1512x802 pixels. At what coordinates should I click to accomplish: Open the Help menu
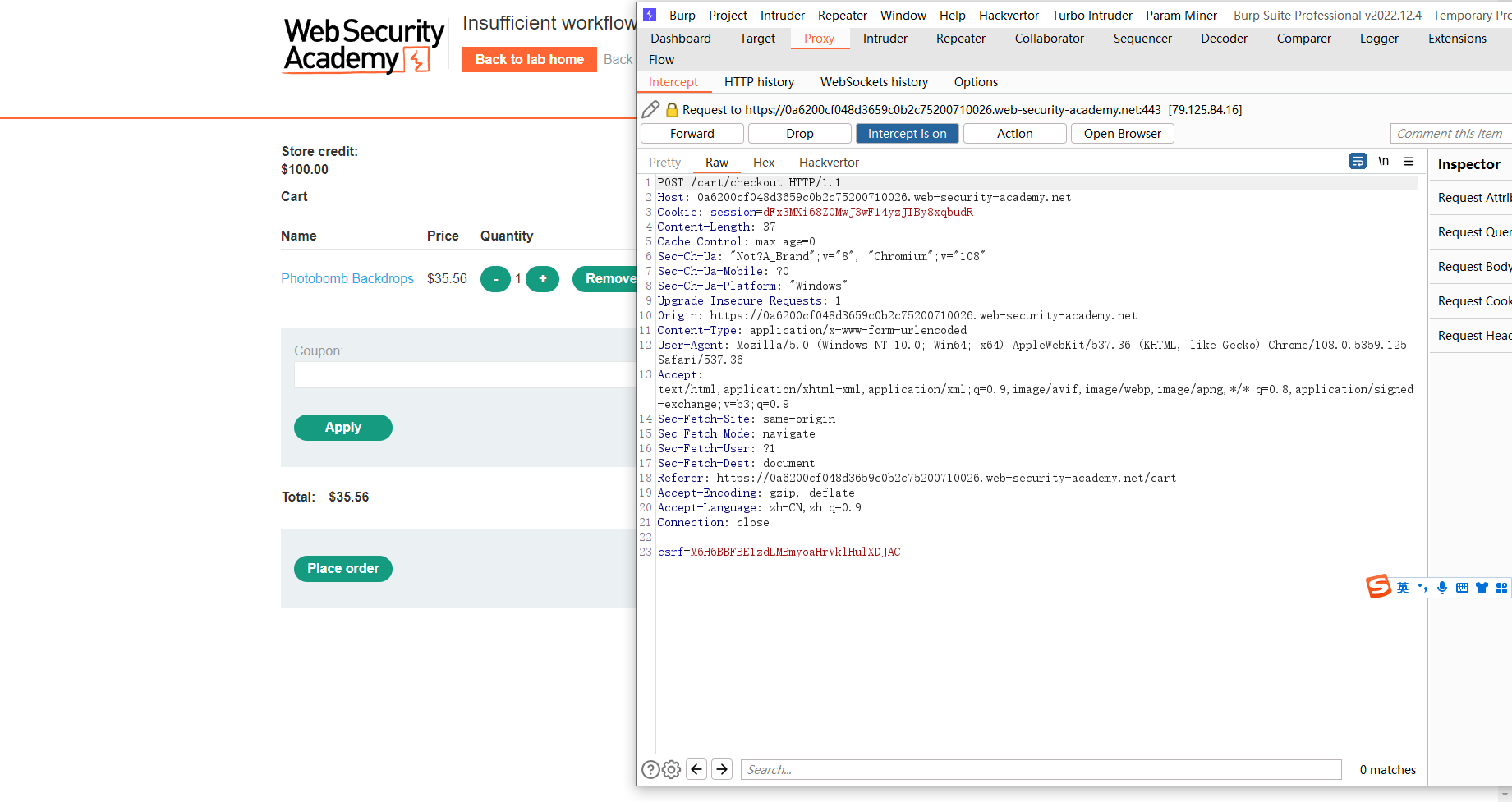click(953, 15)
